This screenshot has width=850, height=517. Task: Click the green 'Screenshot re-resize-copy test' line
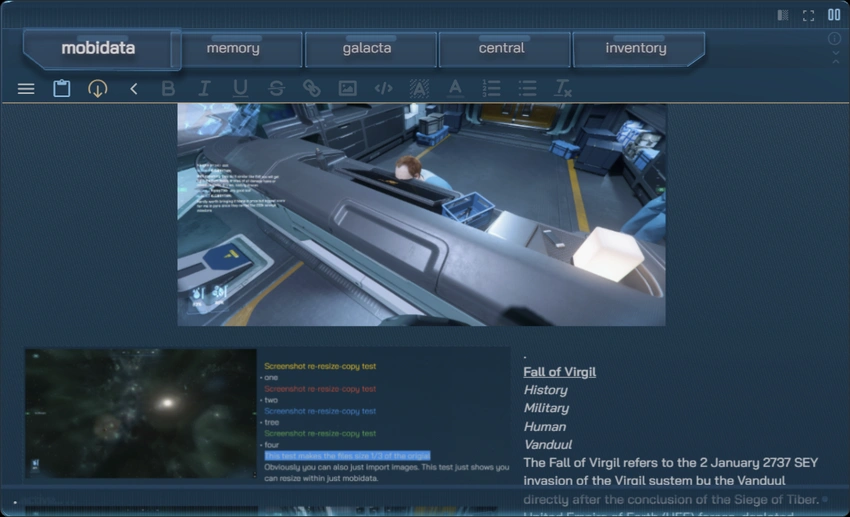coord(320,433)
